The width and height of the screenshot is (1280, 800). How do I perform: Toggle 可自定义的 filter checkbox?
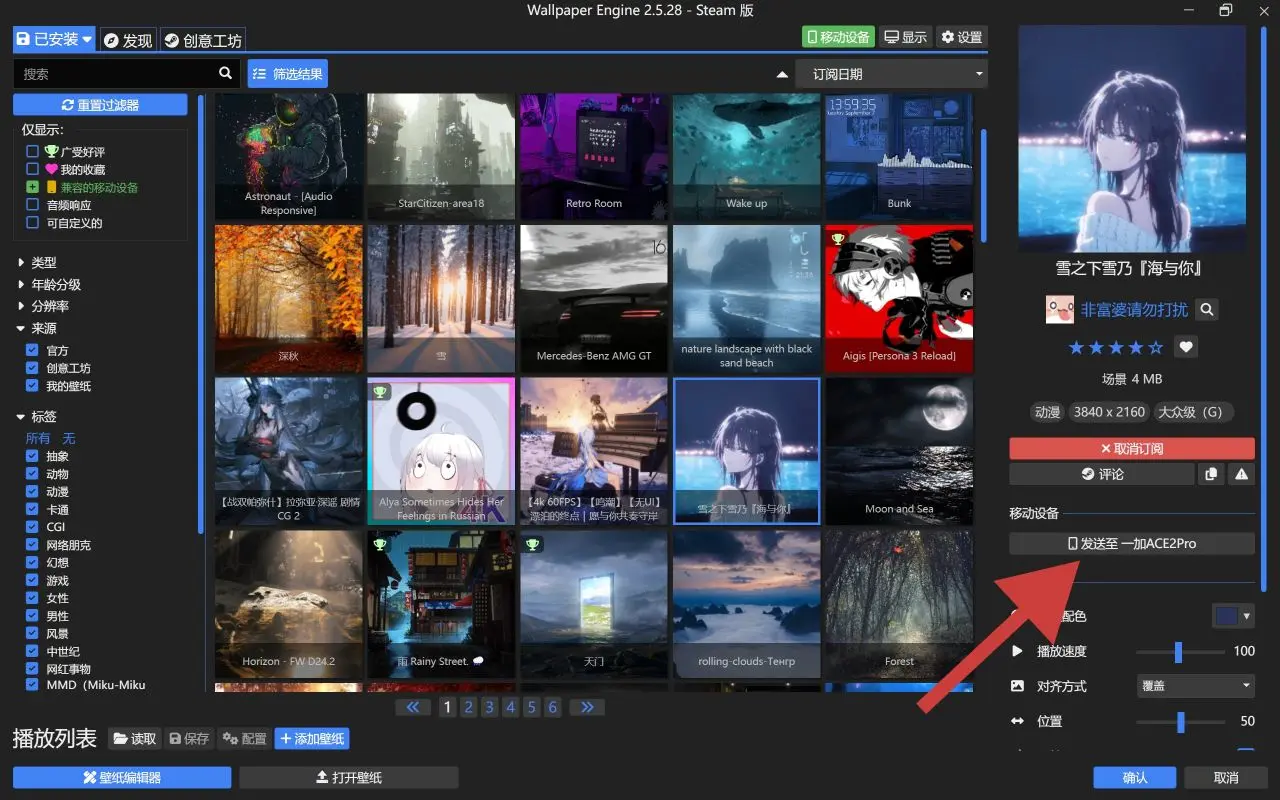tap(33, 223)
